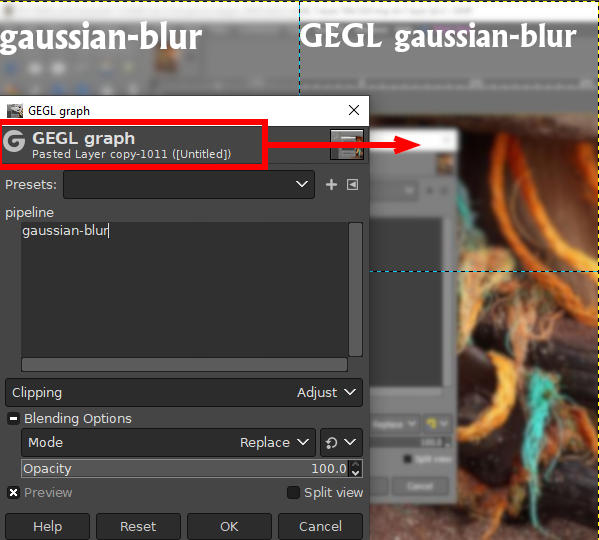
Task: Close the GEGL graph dialog
Action: (x=354, y=110)
